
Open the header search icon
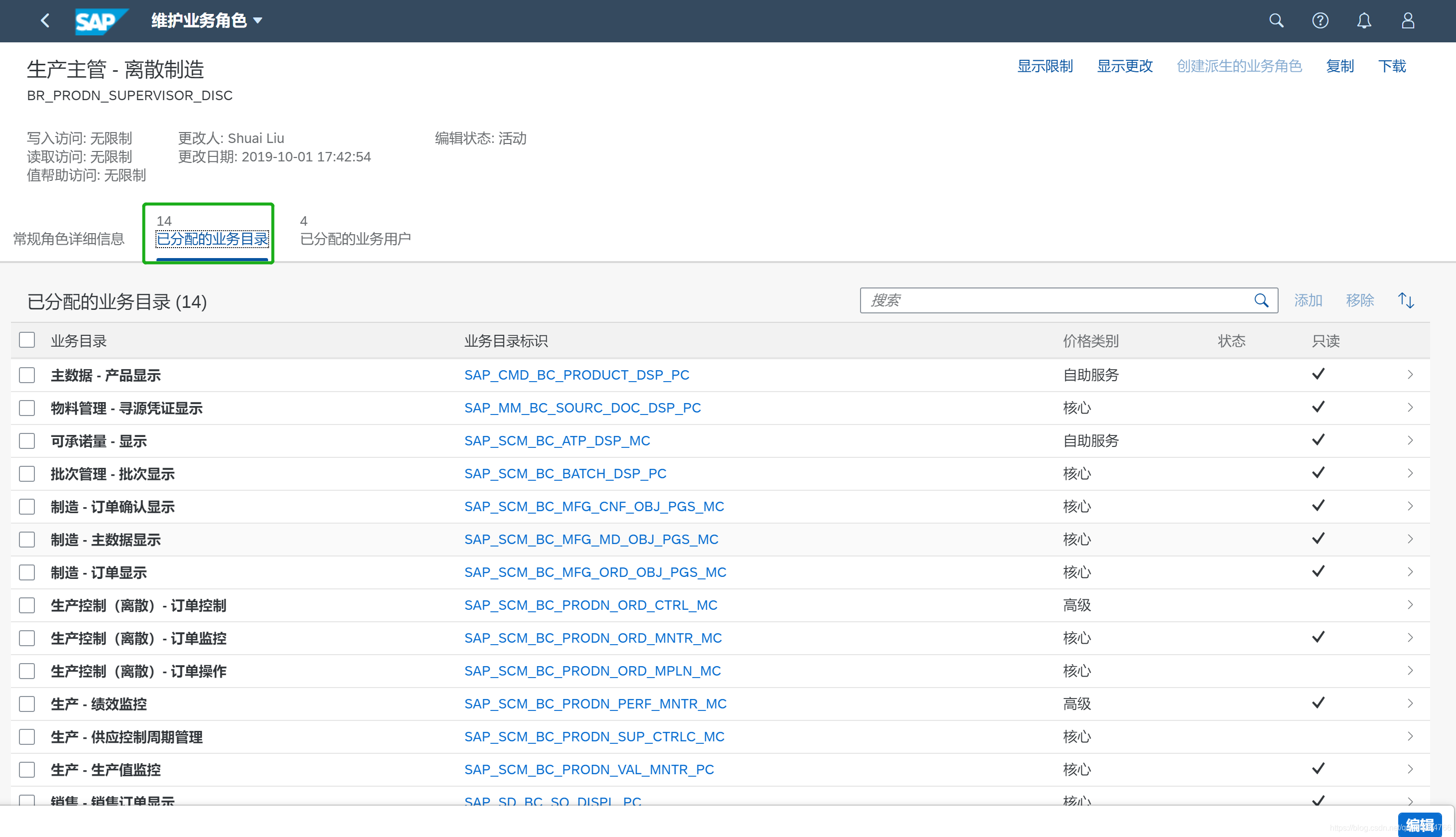click(x=1276, y=21)
